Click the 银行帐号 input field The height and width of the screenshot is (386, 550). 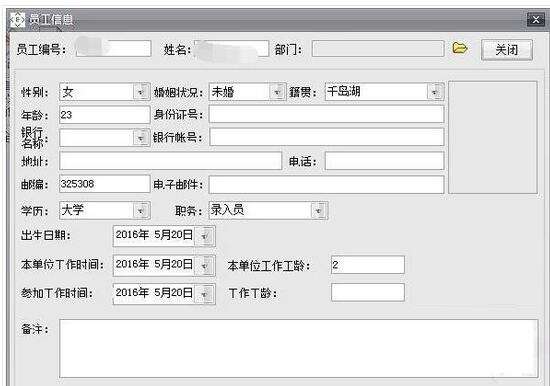(x=327, y=137)
